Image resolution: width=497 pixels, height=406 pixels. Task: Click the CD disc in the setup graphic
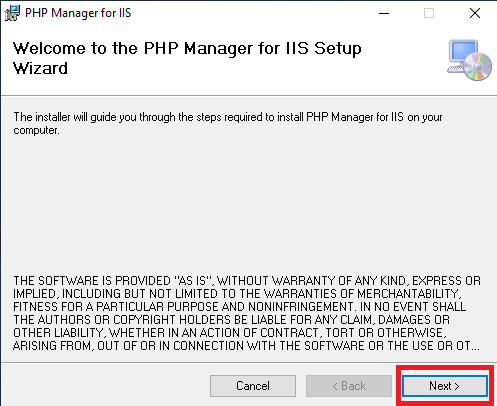(x=478, y=67)
